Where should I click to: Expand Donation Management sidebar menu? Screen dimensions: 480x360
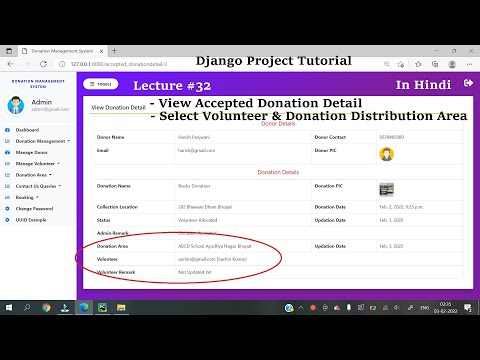click(x=42, y=141)
